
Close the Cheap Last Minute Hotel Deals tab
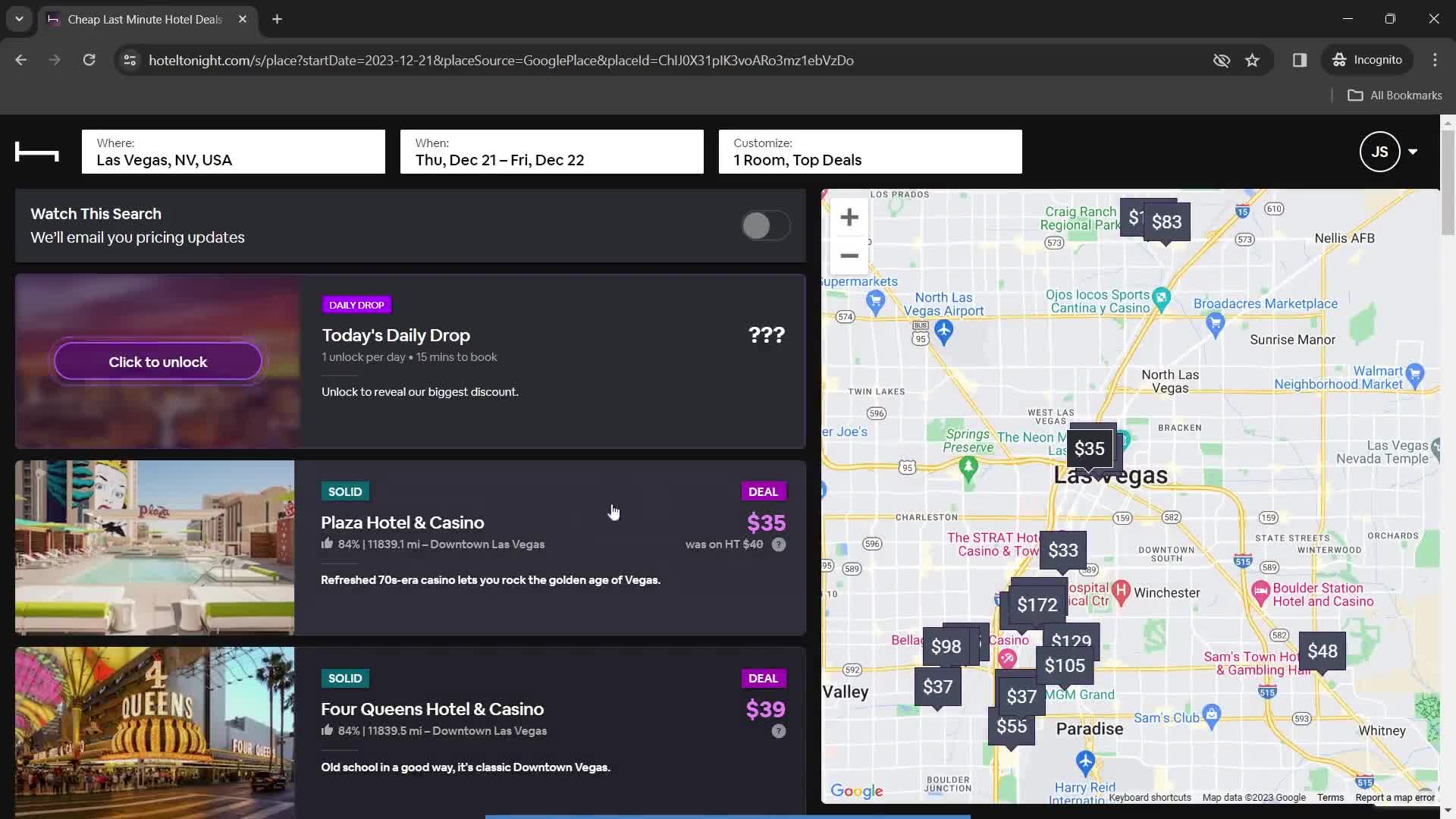pos(243,19)
